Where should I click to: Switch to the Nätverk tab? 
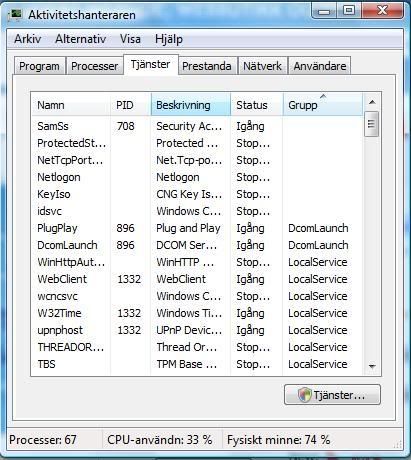point(262,66)
